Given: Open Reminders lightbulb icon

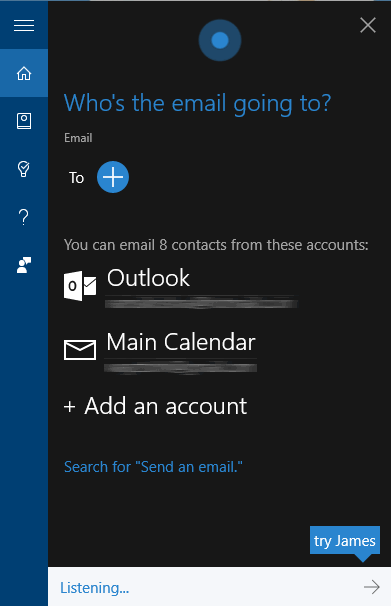Looking at the screenshot, I should [24, 169].
